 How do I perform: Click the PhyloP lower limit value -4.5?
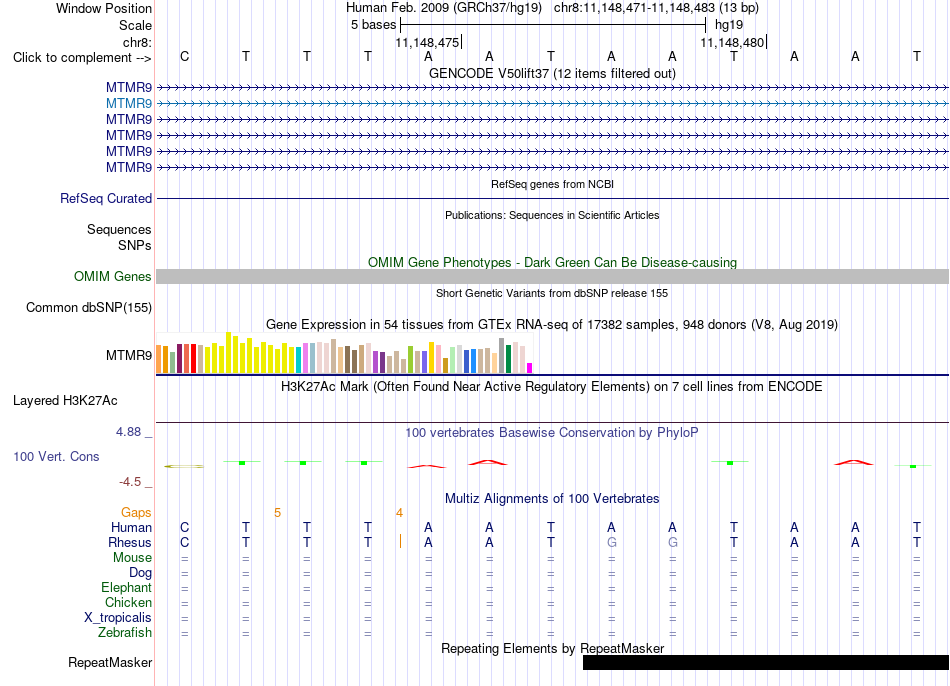pos(130,482)
